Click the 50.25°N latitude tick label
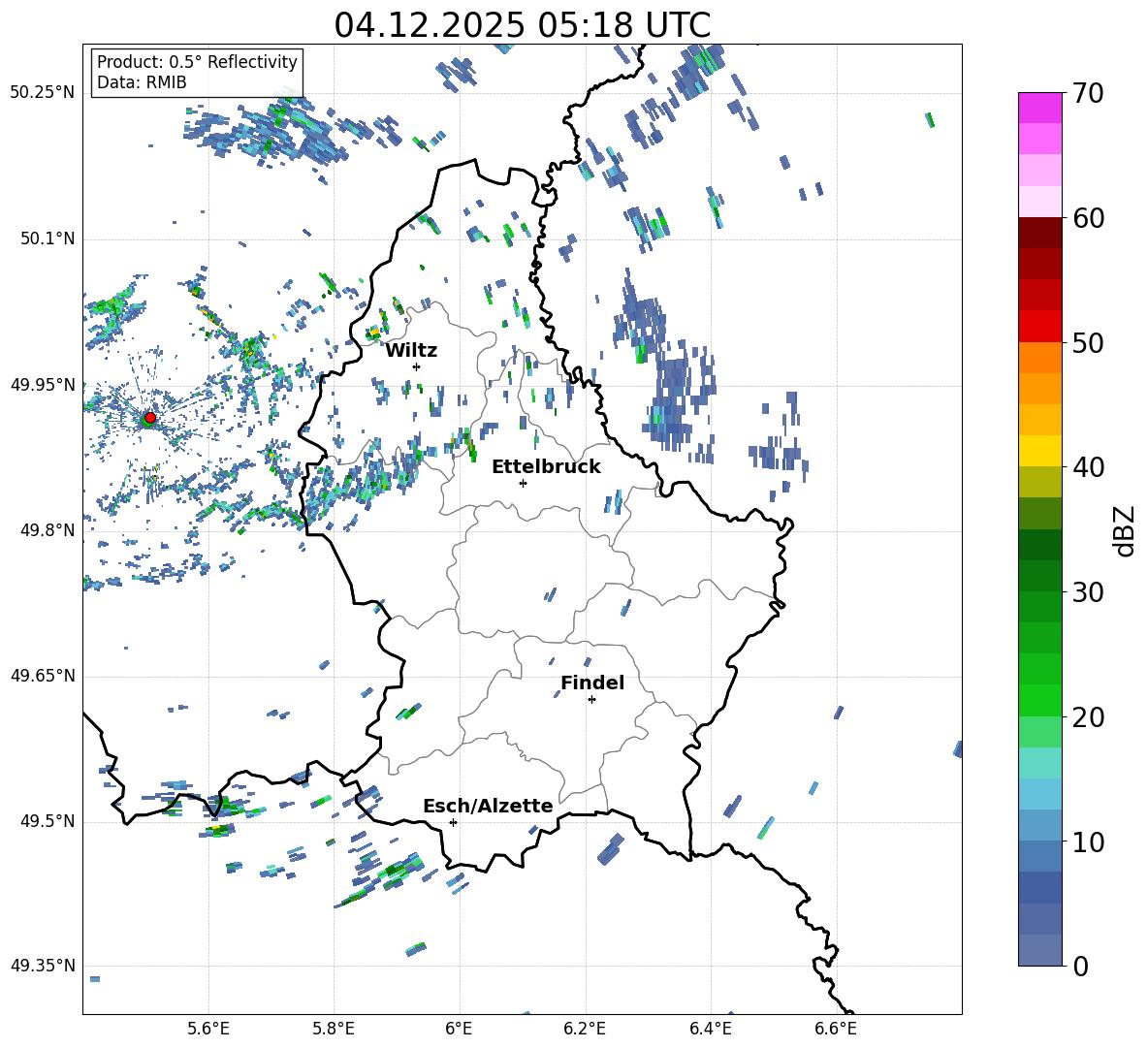The height and width of the screenshot is (1048, 1148). coord(43,93)
